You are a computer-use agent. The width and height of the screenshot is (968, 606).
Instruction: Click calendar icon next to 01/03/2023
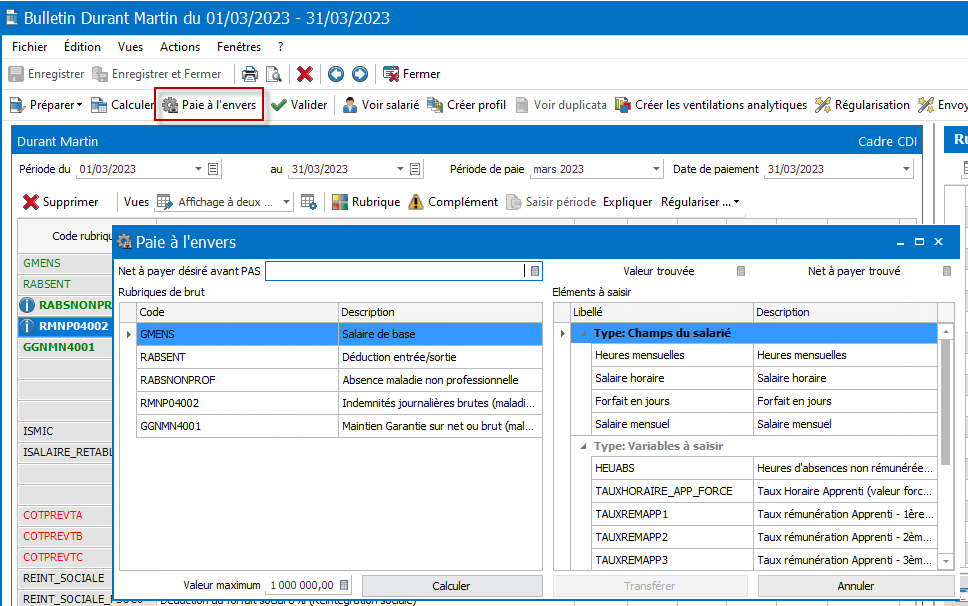(x=213, y=169)
